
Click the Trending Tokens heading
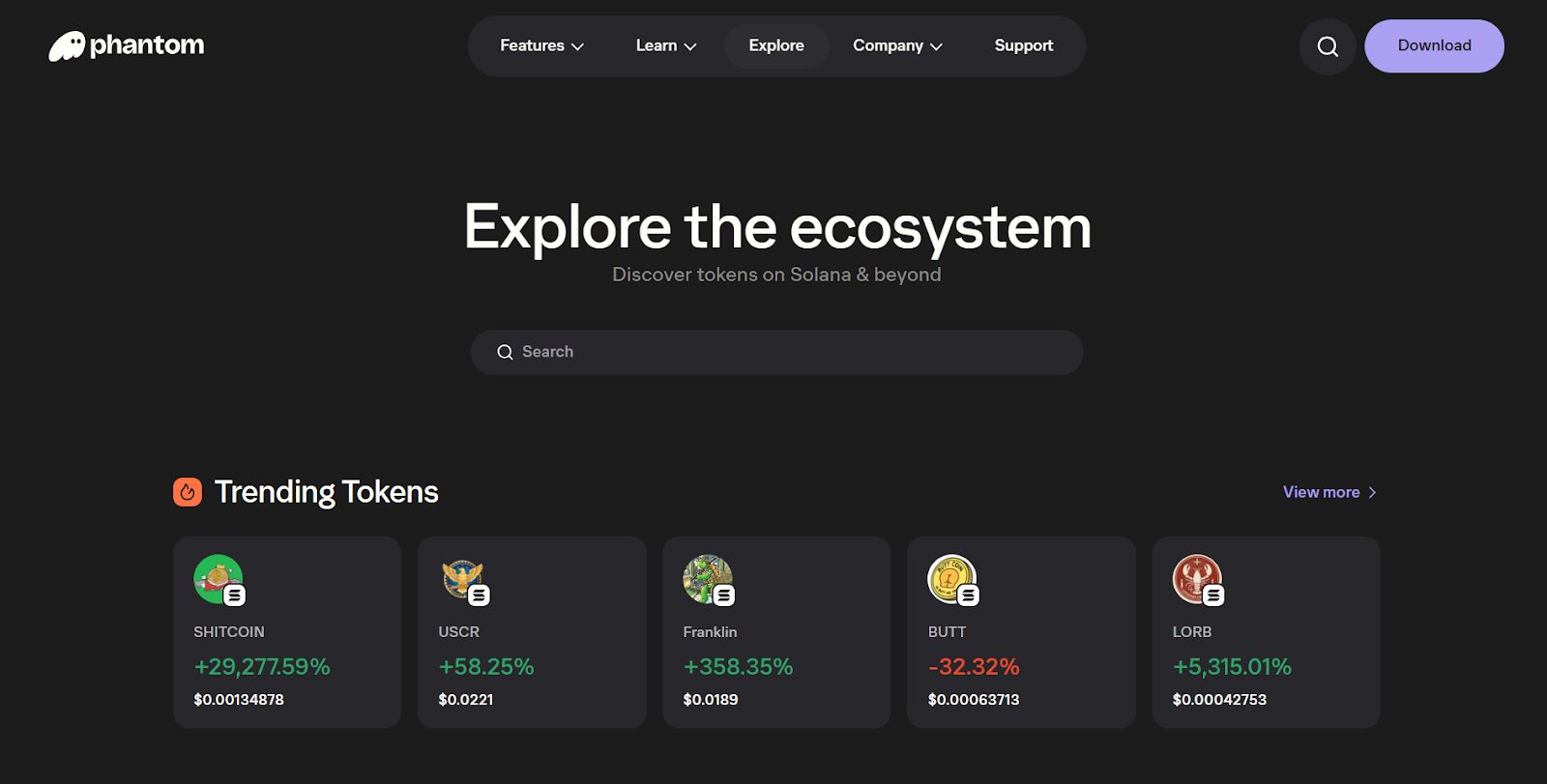tap(326, 492)
